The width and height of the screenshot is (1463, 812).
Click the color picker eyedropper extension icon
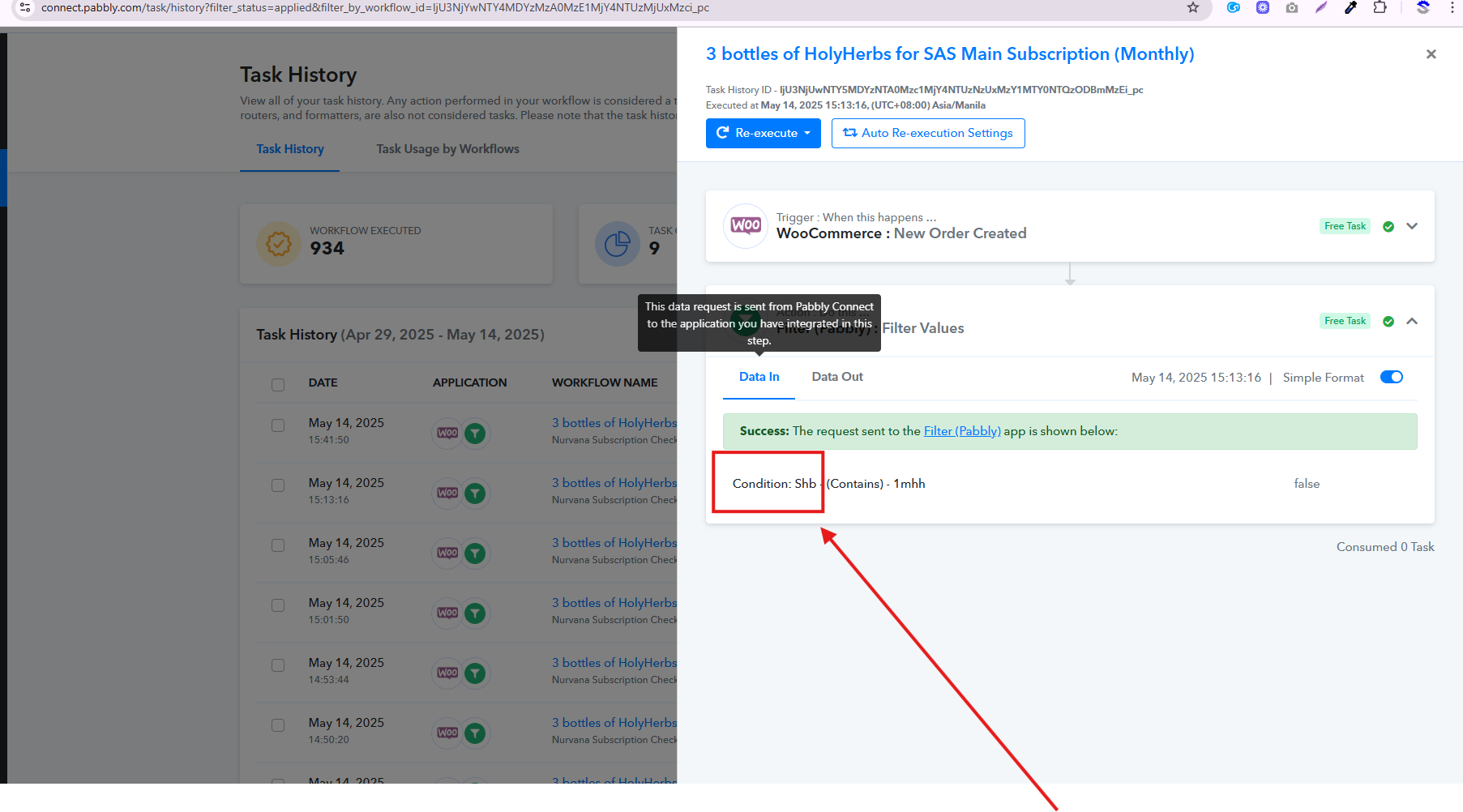tap(1350, 8)
